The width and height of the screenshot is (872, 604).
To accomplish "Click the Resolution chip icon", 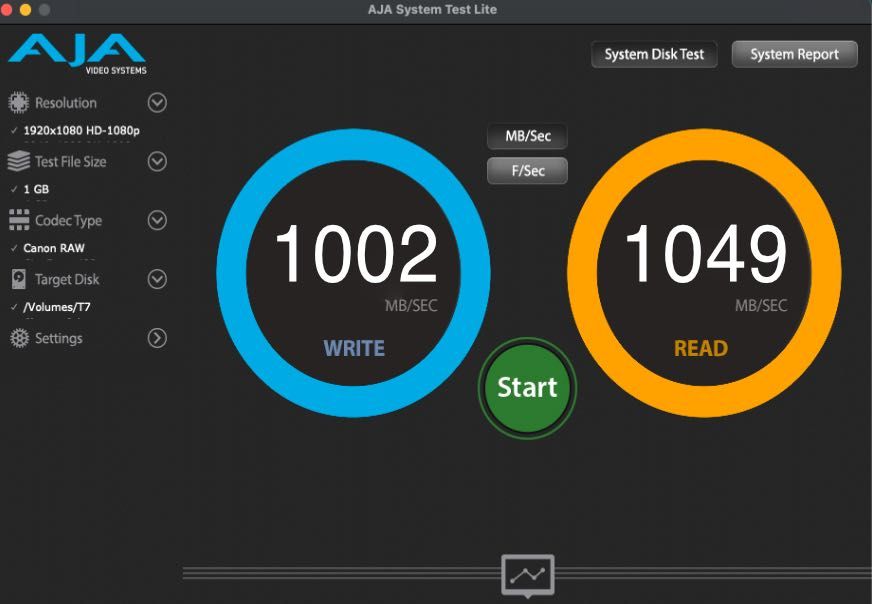I will coord(18,103).
